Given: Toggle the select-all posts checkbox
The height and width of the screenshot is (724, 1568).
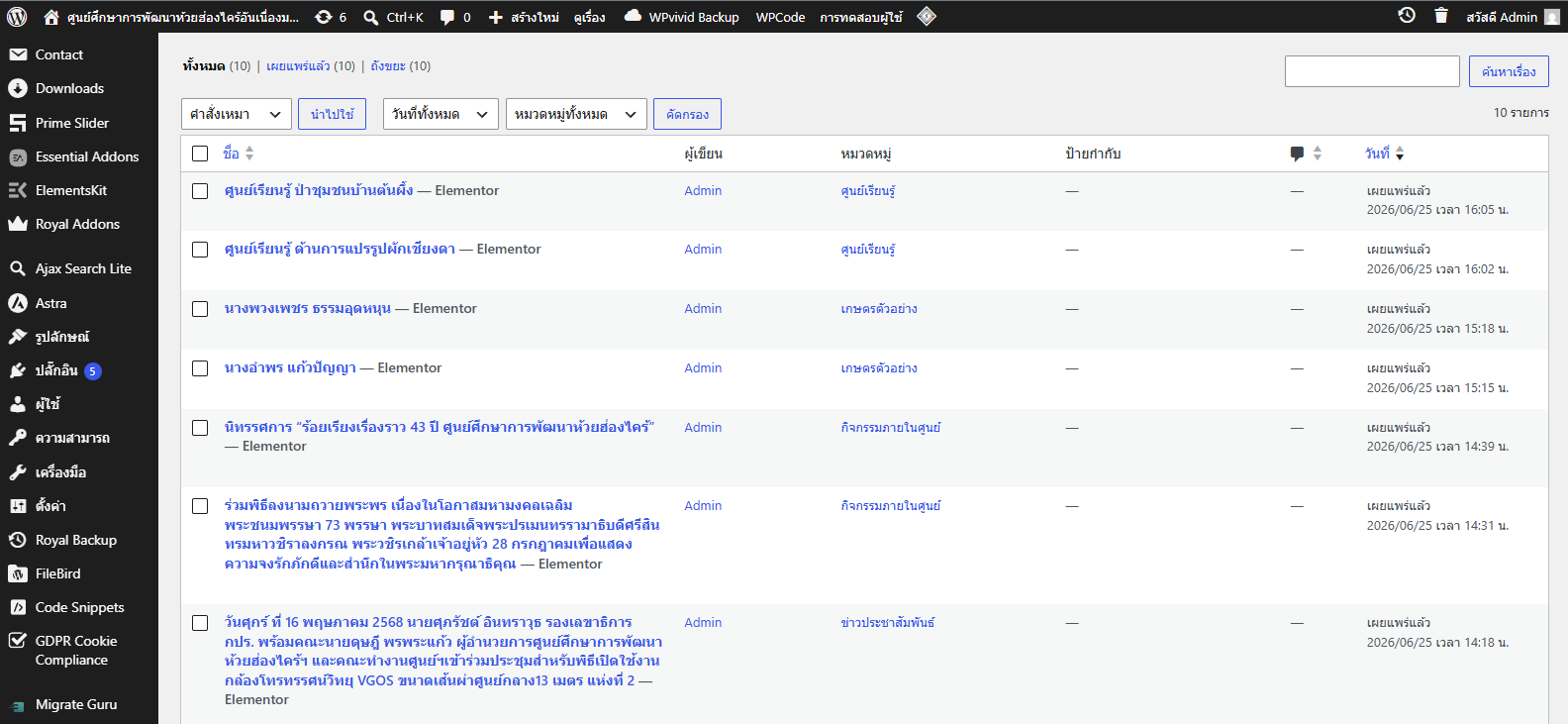Looking at the screenshot, I should pyautogui.click(x=200, y=154).
